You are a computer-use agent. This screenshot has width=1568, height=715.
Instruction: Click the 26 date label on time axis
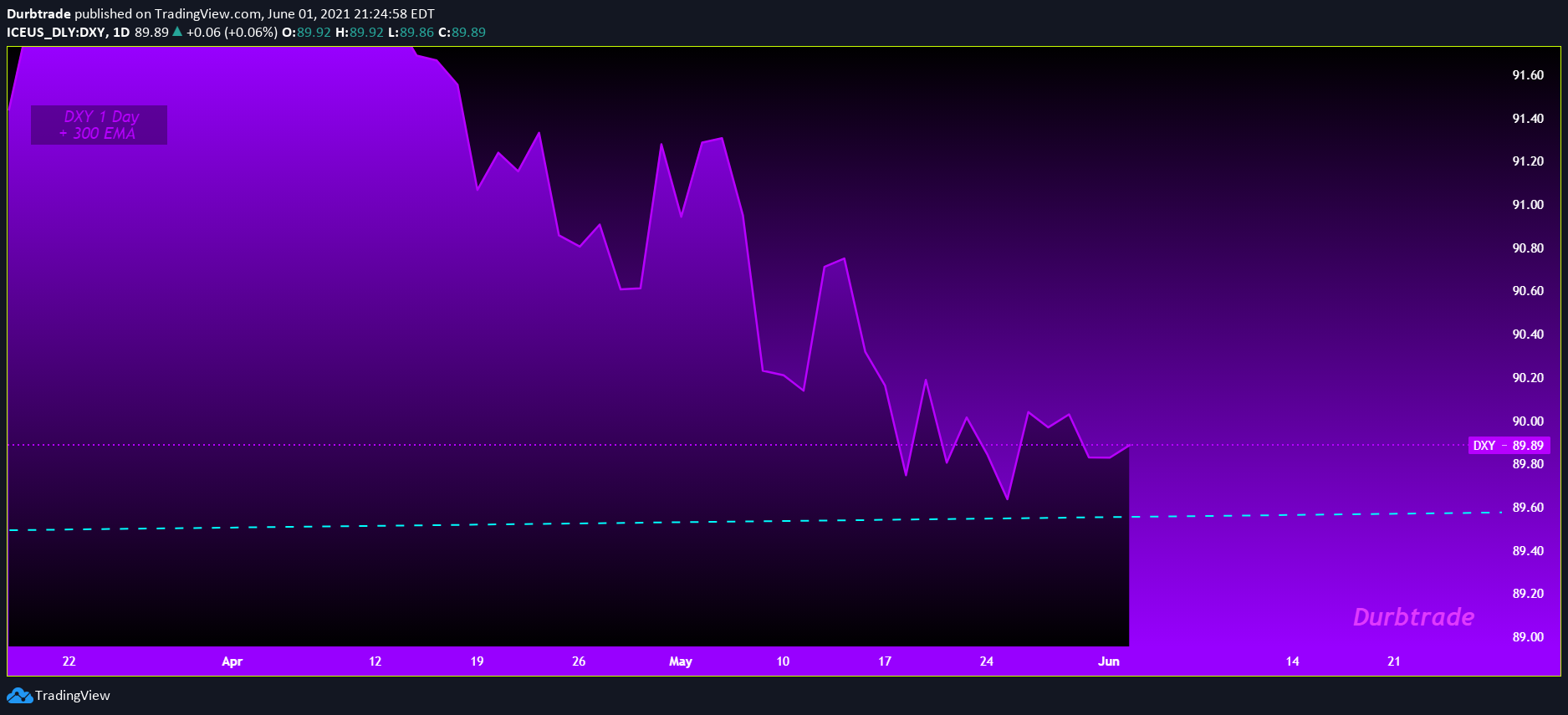click(x=579, y=661)
